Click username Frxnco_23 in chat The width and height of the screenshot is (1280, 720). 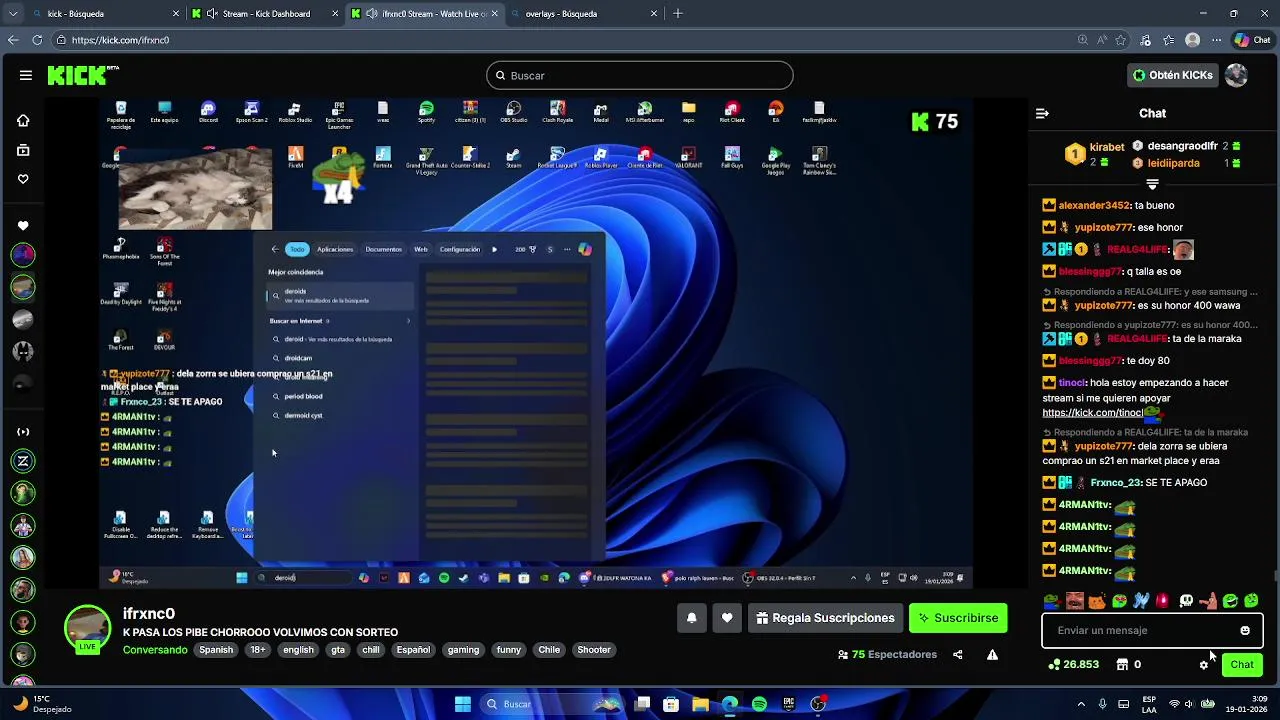click(x=1115, y=483)
